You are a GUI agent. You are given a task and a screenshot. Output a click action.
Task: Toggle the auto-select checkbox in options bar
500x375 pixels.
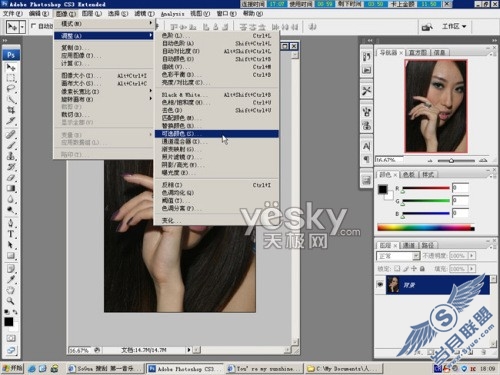pyautogui.click(x=33, y=26)
